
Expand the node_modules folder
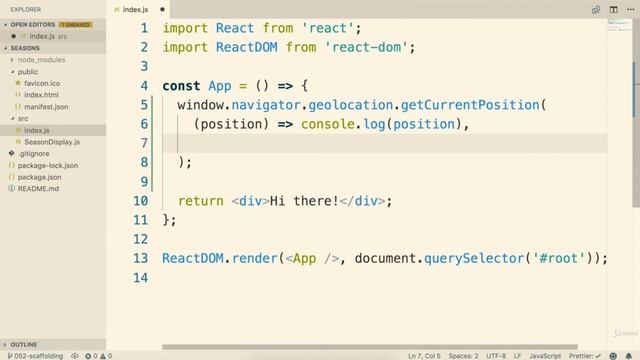pyautogui.click(x=41, y=60)
